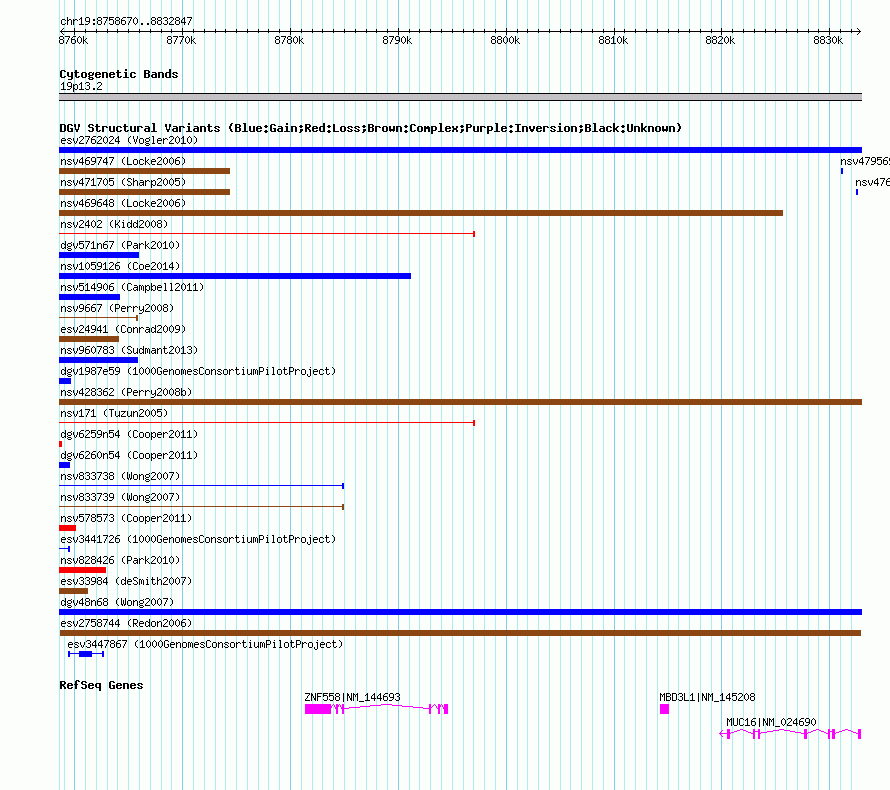Open the MBD3L1|NM_145208 gene label
This screenshot has width=890, height=790.
[x=707, y=697]
